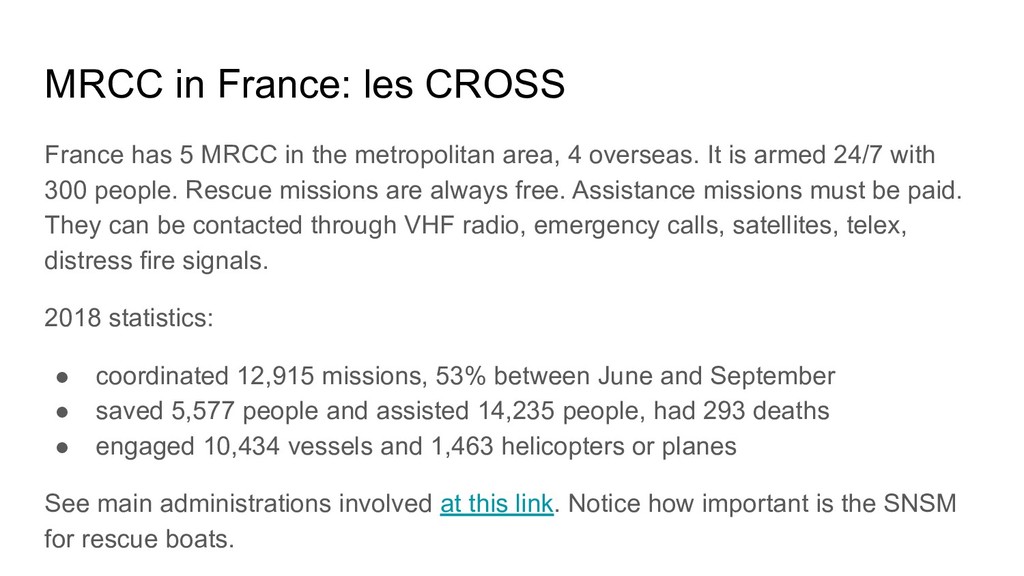Click the slide title 'MRCC in France: les CROSS'
Viewport: 1024px width, 576px height.
(x=304, y=84)
